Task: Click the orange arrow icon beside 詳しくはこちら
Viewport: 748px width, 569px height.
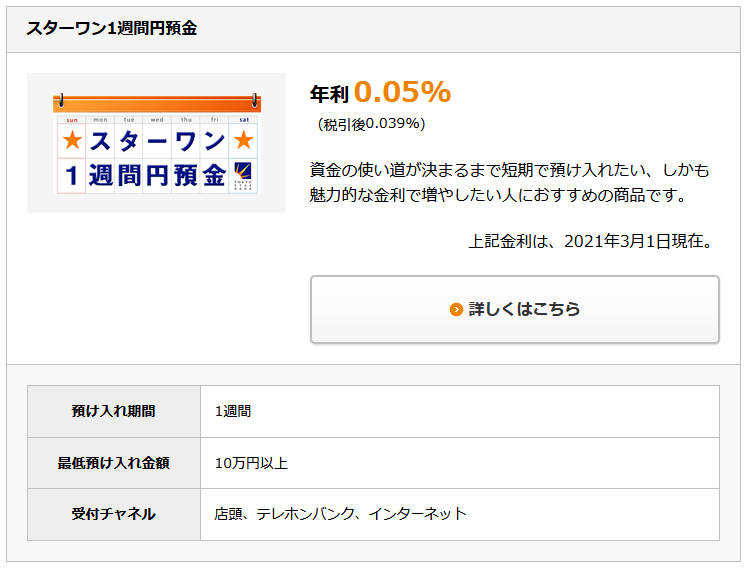Action: click(456, 310)
